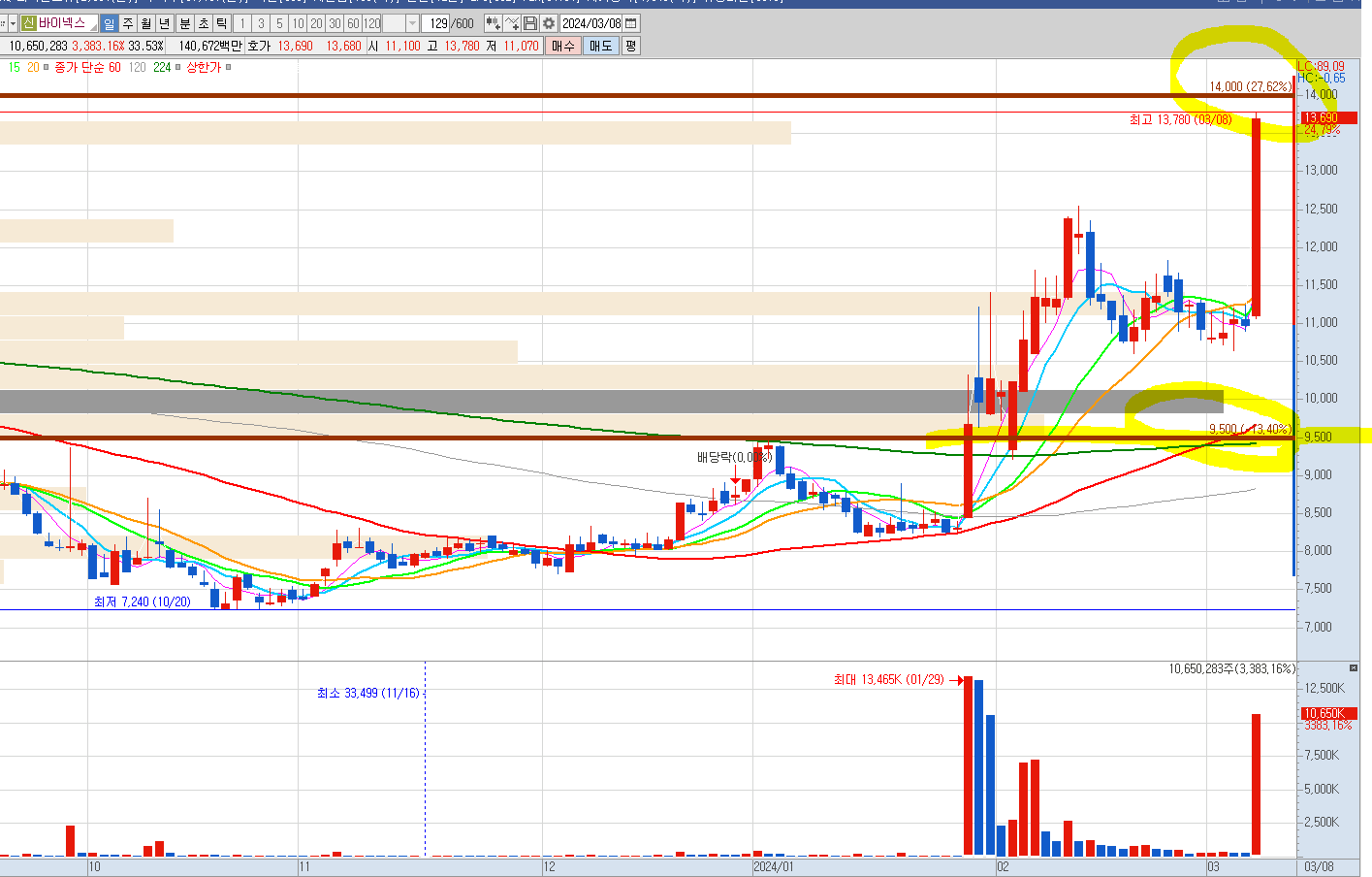Click the 14,000 (27.62%) line label
Image resolution: width=1372 pixels, height=877 pixels.
1250,86
